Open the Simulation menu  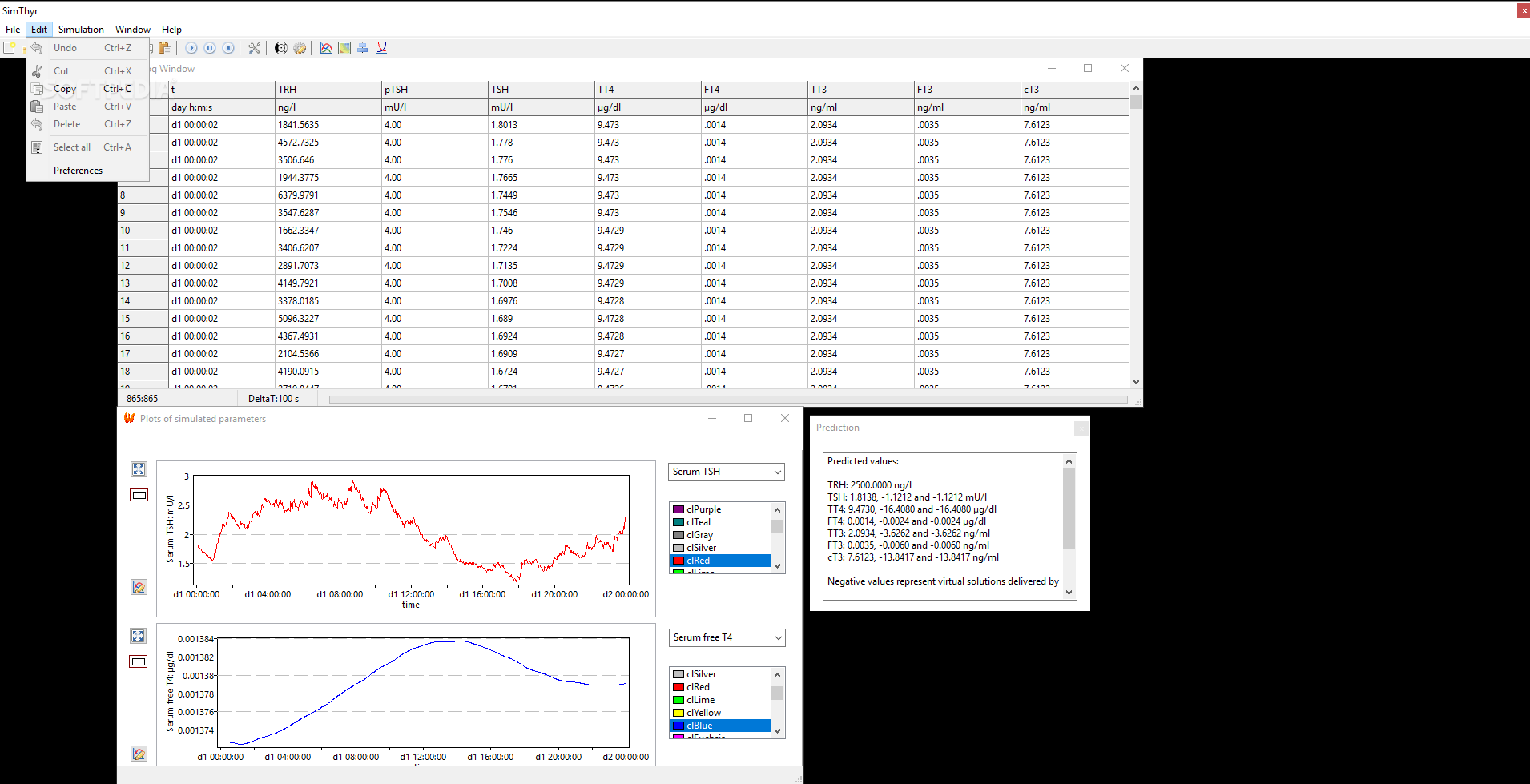tap(81, 30)
